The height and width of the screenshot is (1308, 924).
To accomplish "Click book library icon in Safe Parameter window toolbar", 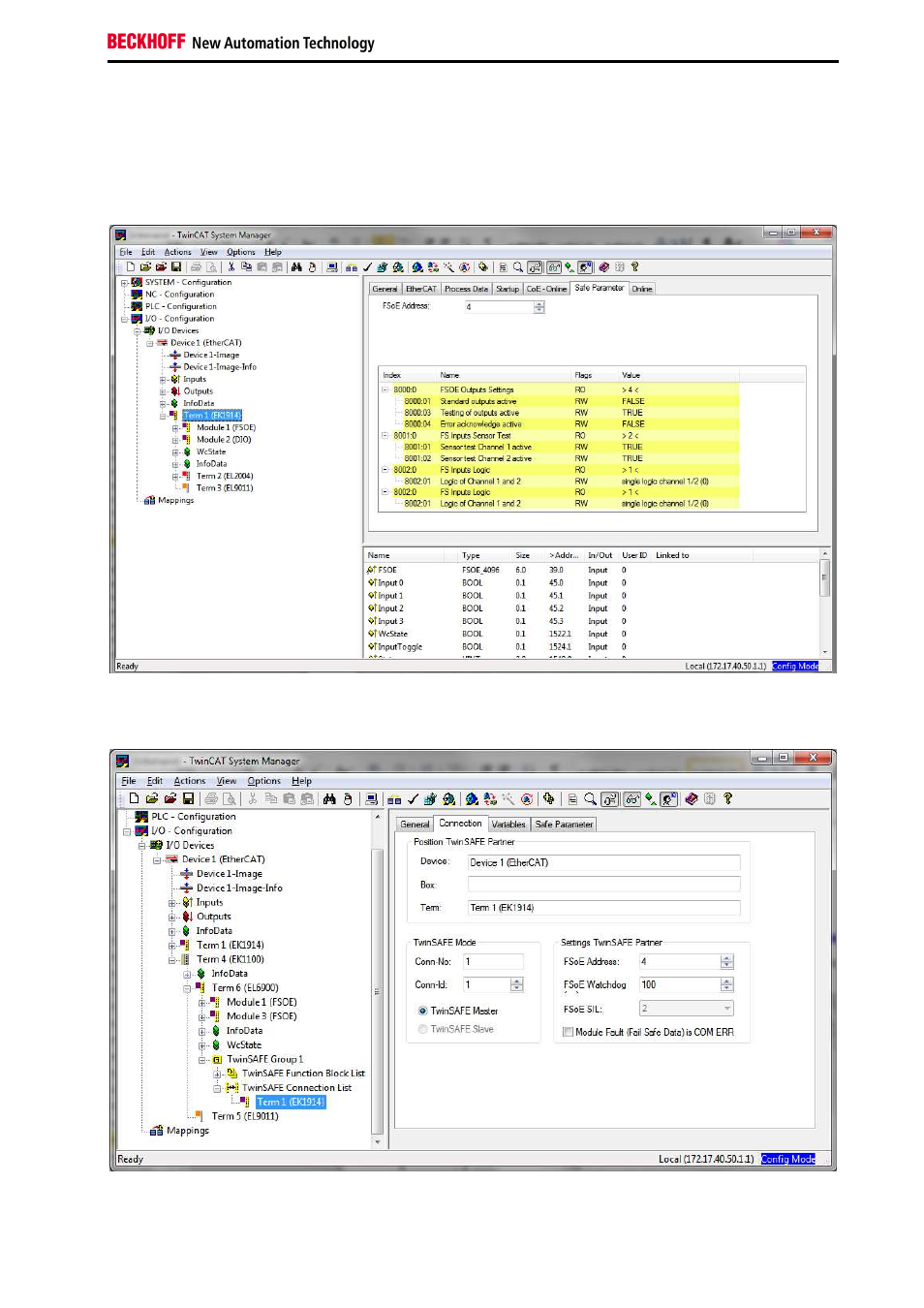I will click(x=602, y=266).
